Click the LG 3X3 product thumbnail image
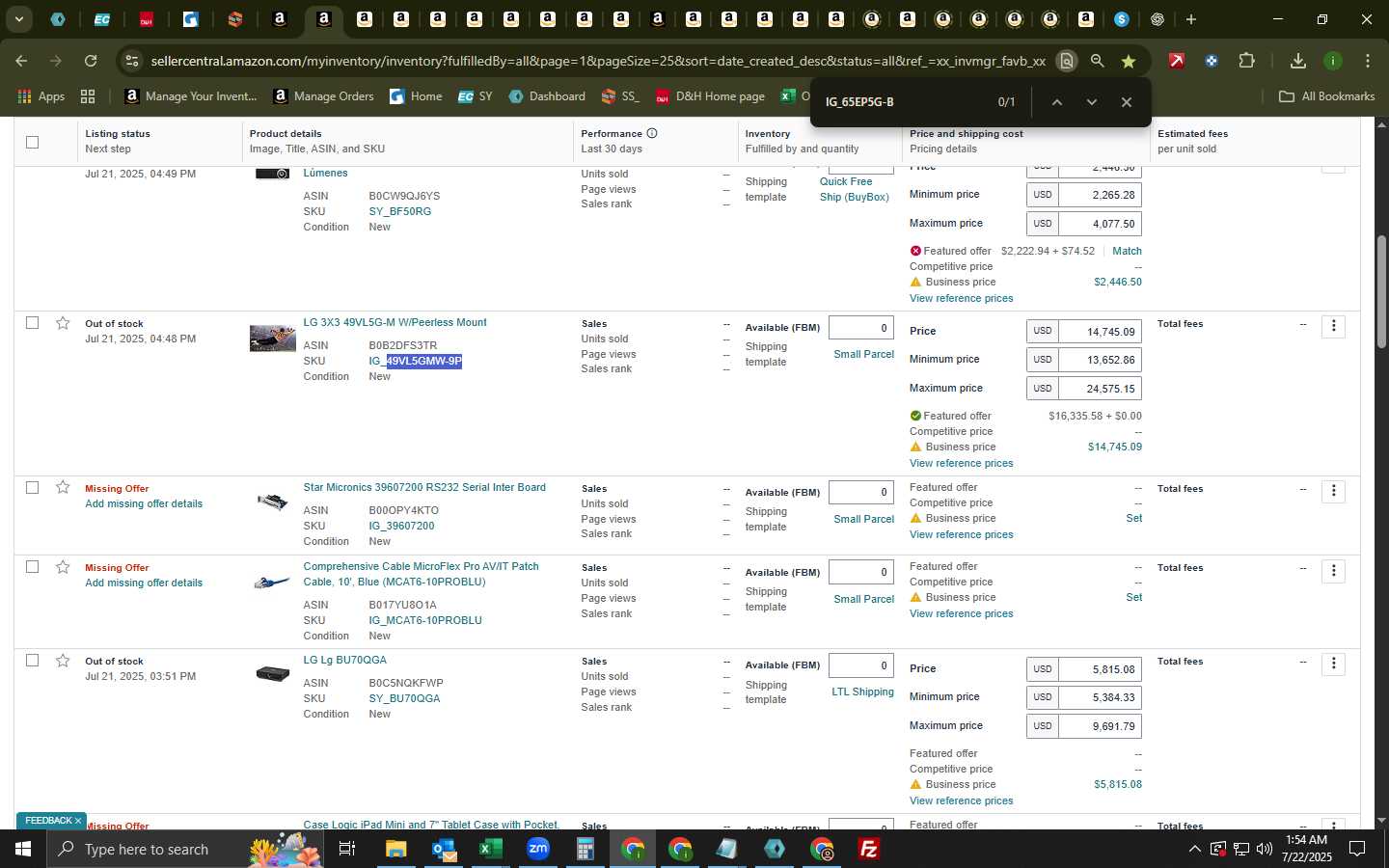 coord(272,339)
